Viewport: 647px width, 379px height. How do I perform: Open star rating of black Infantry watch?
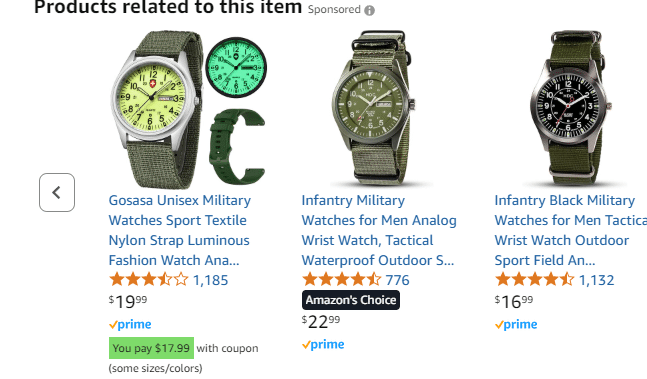point(534,280)
